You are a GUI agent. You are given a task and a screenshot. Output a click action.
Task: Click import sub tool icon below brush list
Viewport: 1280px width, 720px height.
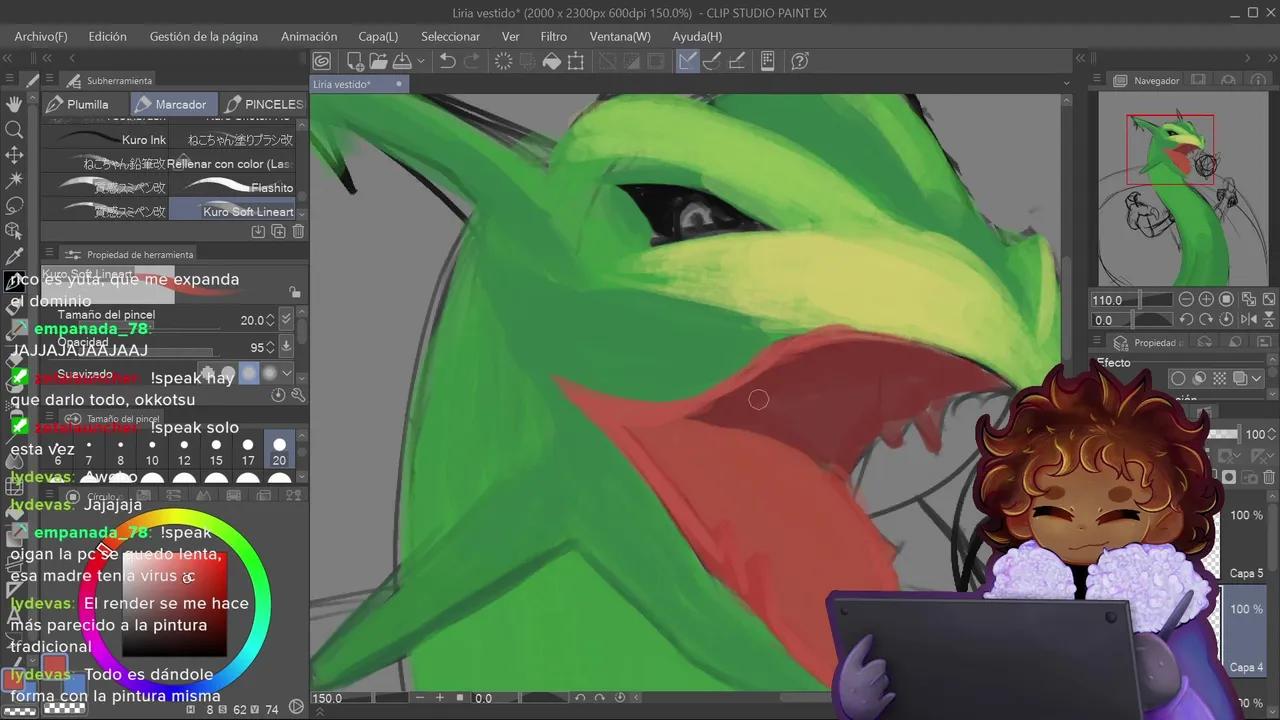tap(258, 232)
